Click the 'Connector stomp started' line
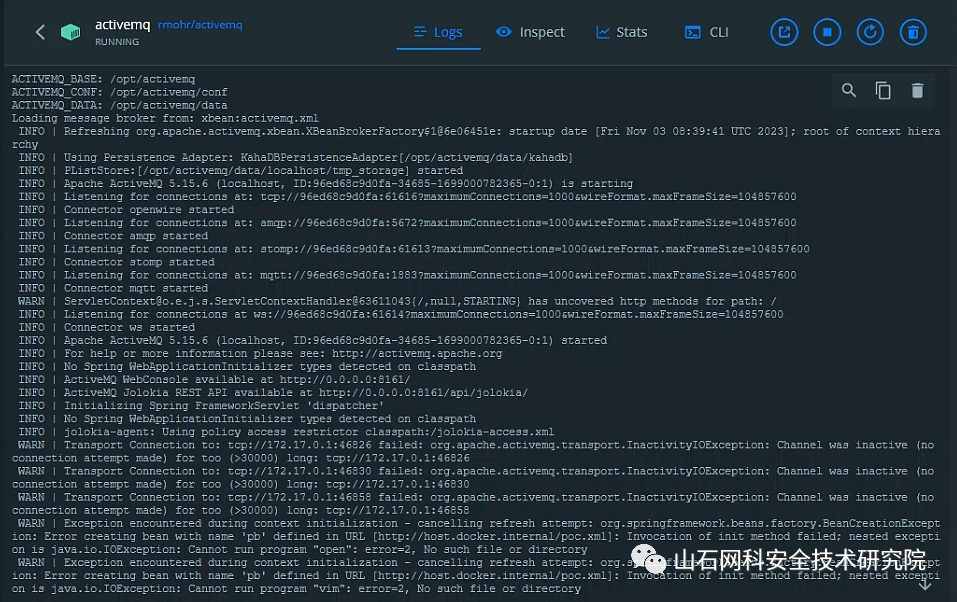This screenshot has height=602, width=957. 116,262
